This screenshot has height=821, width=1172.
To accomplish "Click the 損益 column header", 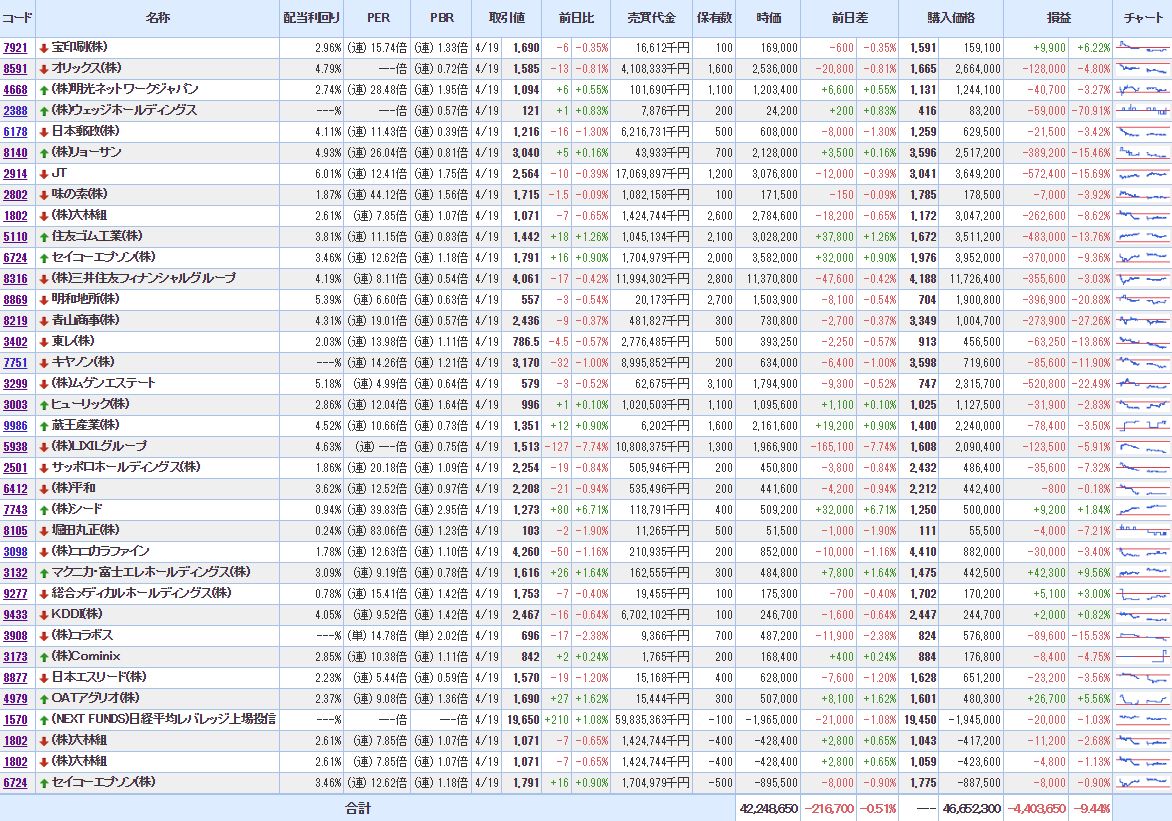I will click(1058, 18).
